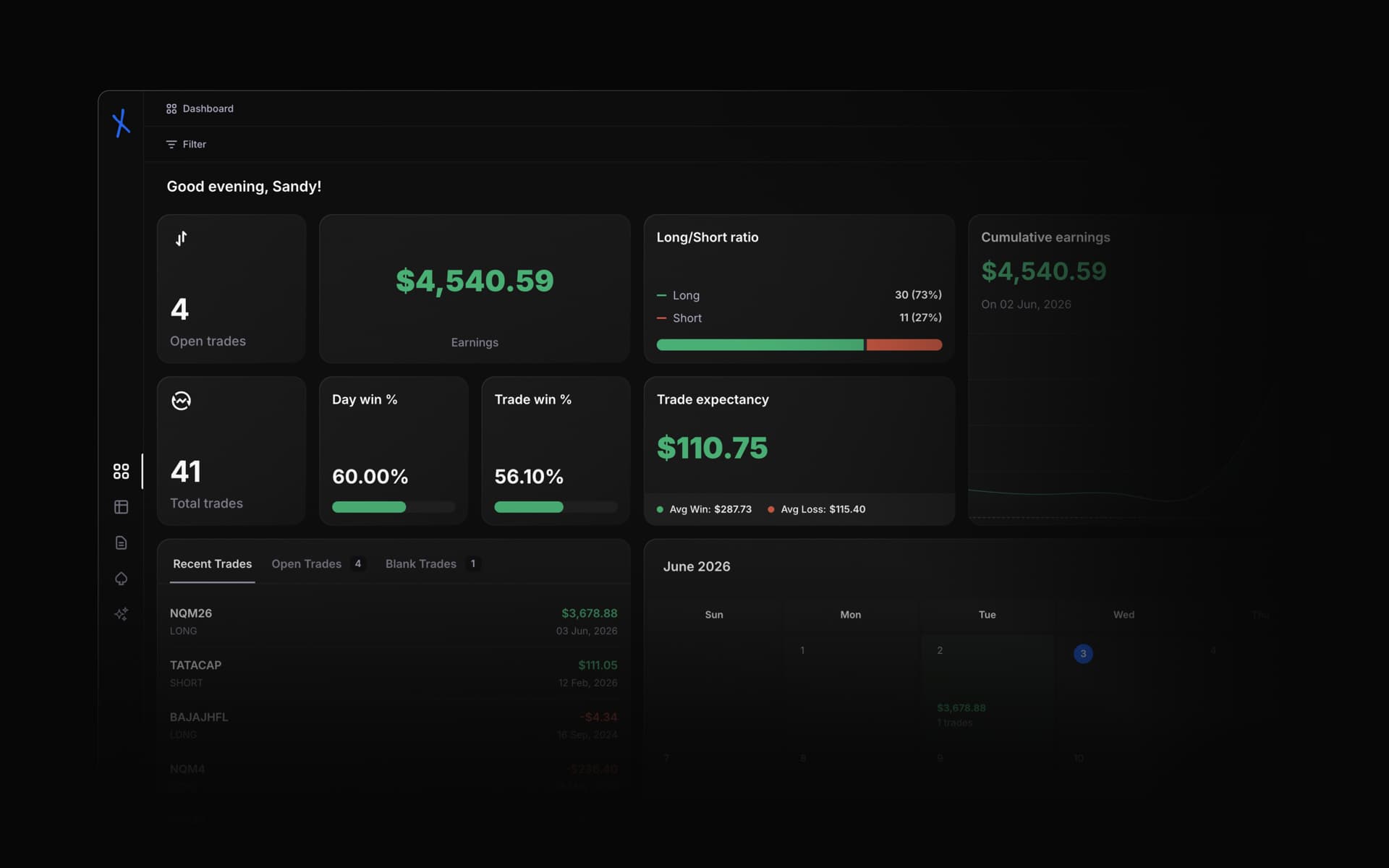Click the $3,678.88 amount in Recent Trades
1389x868 pixels.
[x=590, y=613]
